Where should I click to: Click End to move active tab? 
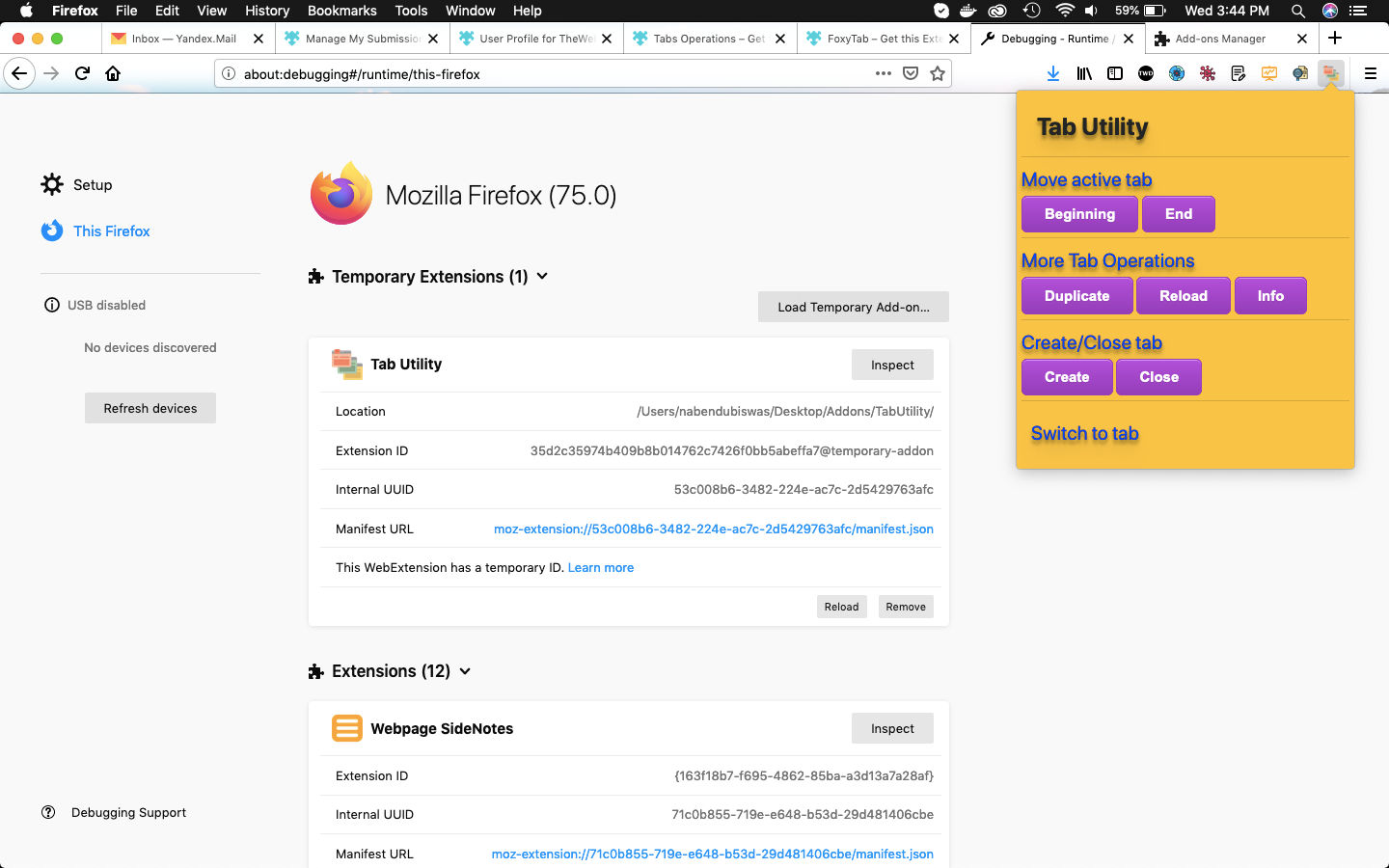coord(1178,214)
